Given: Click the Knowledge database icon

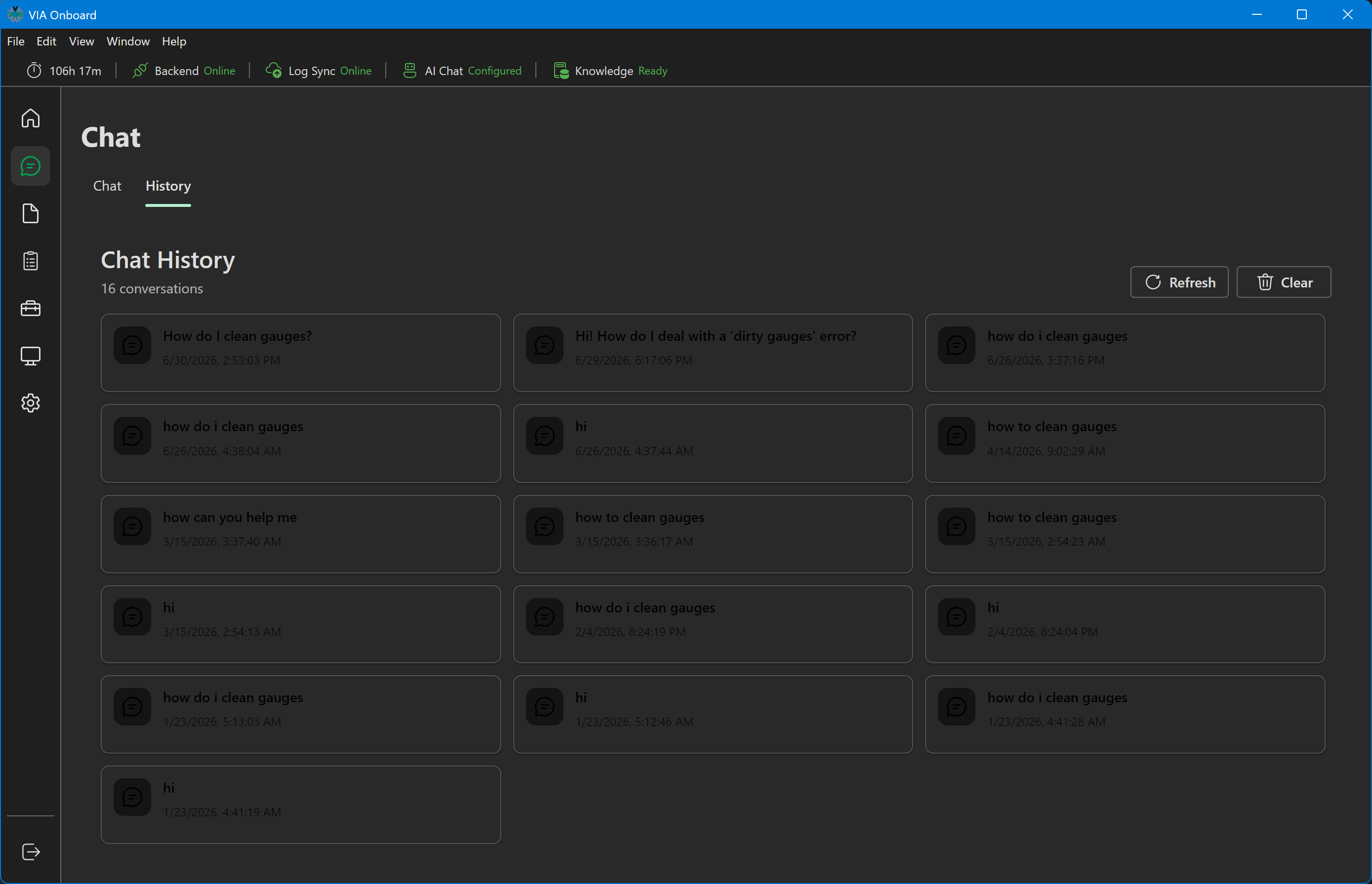Looking at the screenshot, I should click(561, 71).
